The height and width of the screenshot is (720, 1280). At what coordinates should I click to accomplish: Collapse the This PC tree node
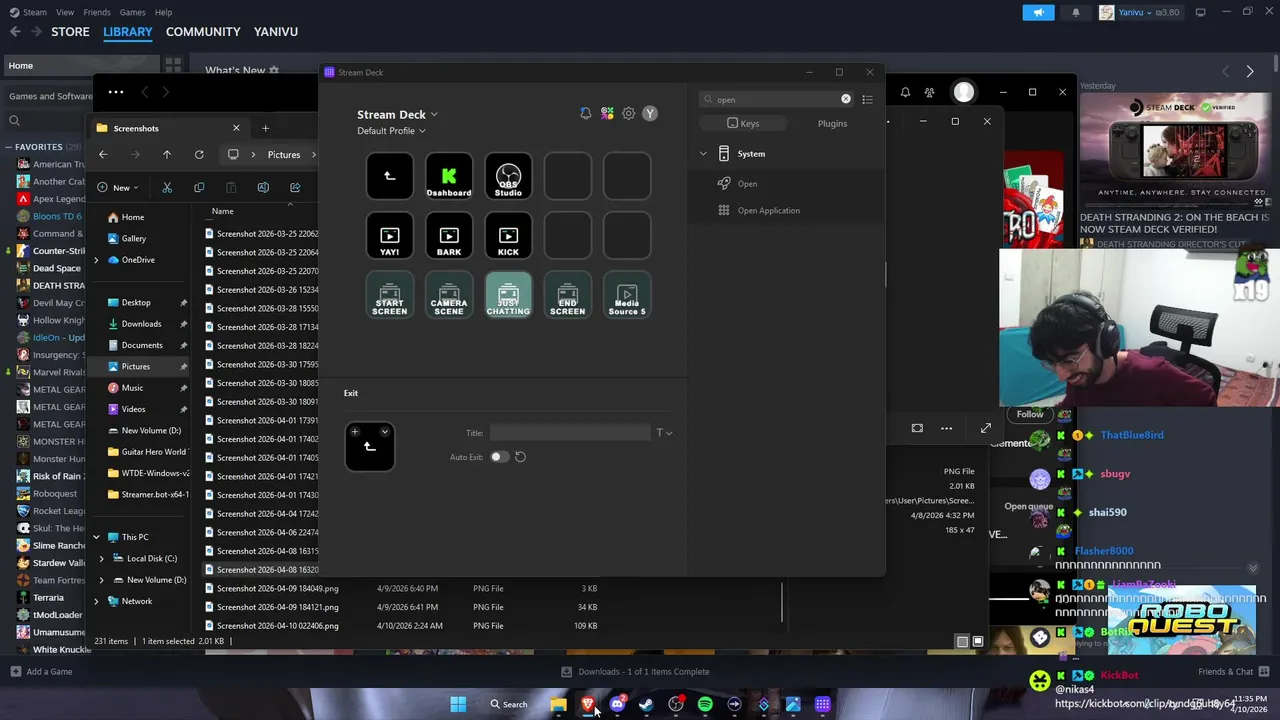point(97,537)
